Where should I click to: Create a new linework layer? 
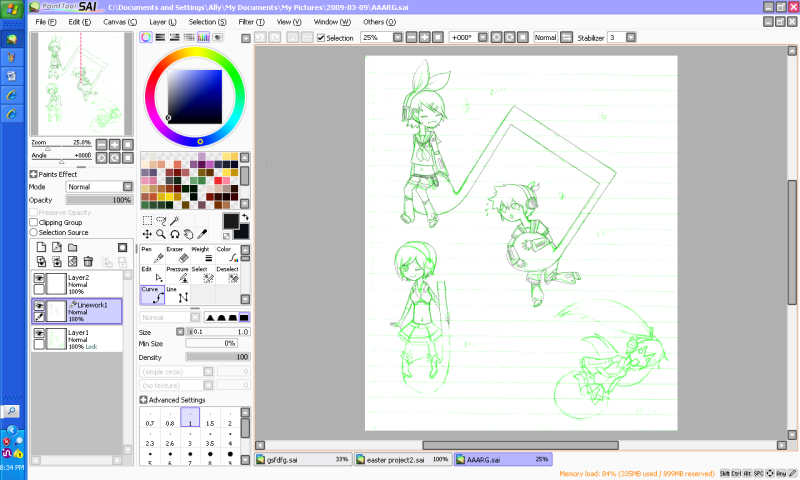point(57,247)
